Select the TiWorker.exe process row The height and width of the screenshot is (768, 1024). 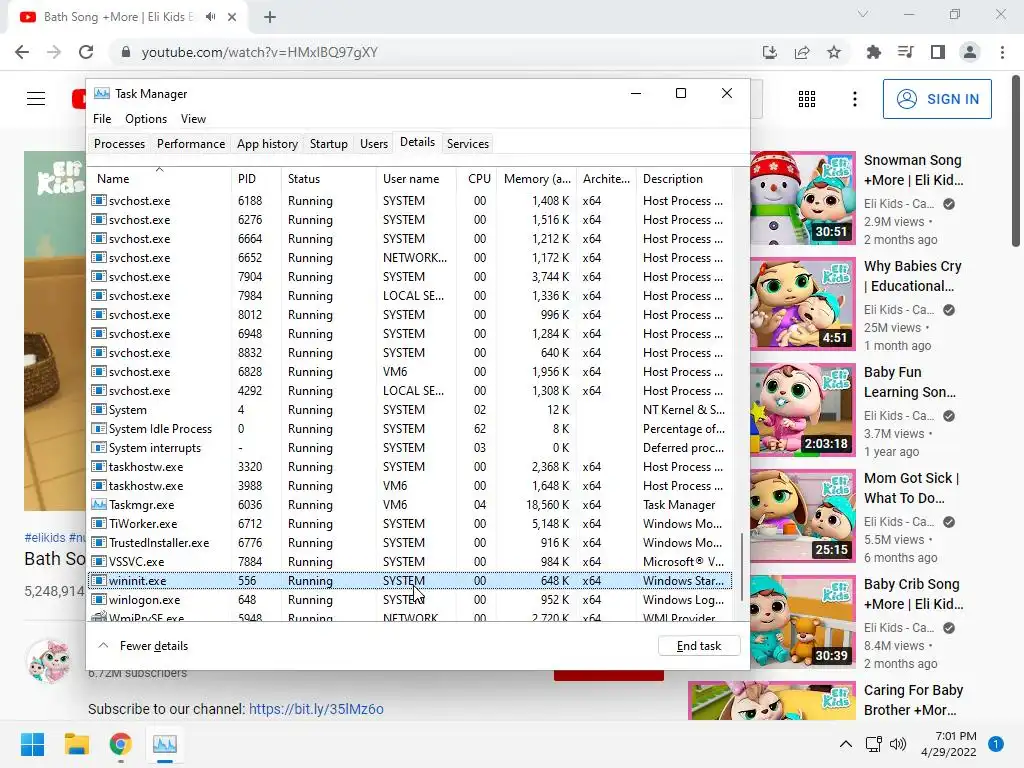(410, 524)
